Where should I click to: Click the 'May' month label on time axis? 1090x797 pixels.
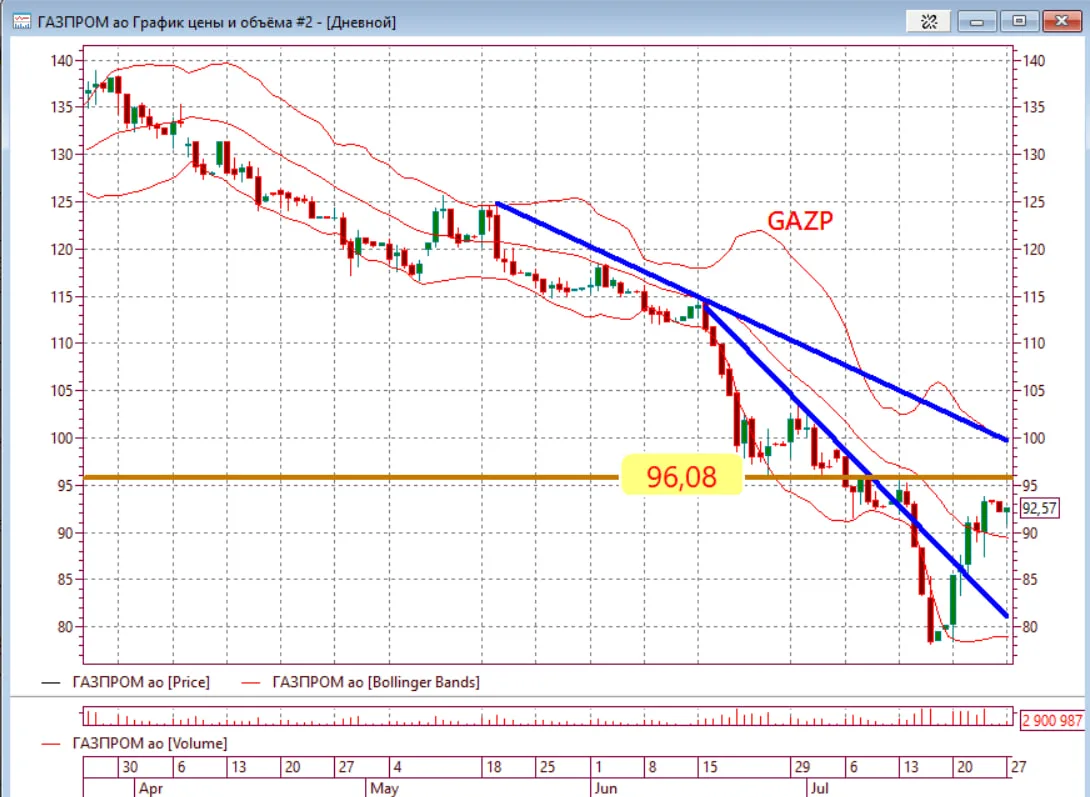click(x=384, y=788)
